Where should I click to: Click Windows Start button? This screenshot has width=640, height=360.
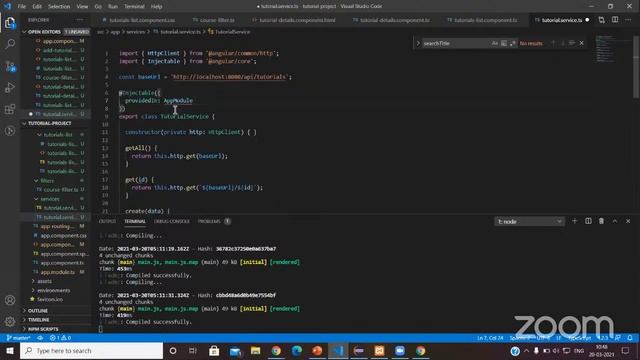(x=10, y=351)
